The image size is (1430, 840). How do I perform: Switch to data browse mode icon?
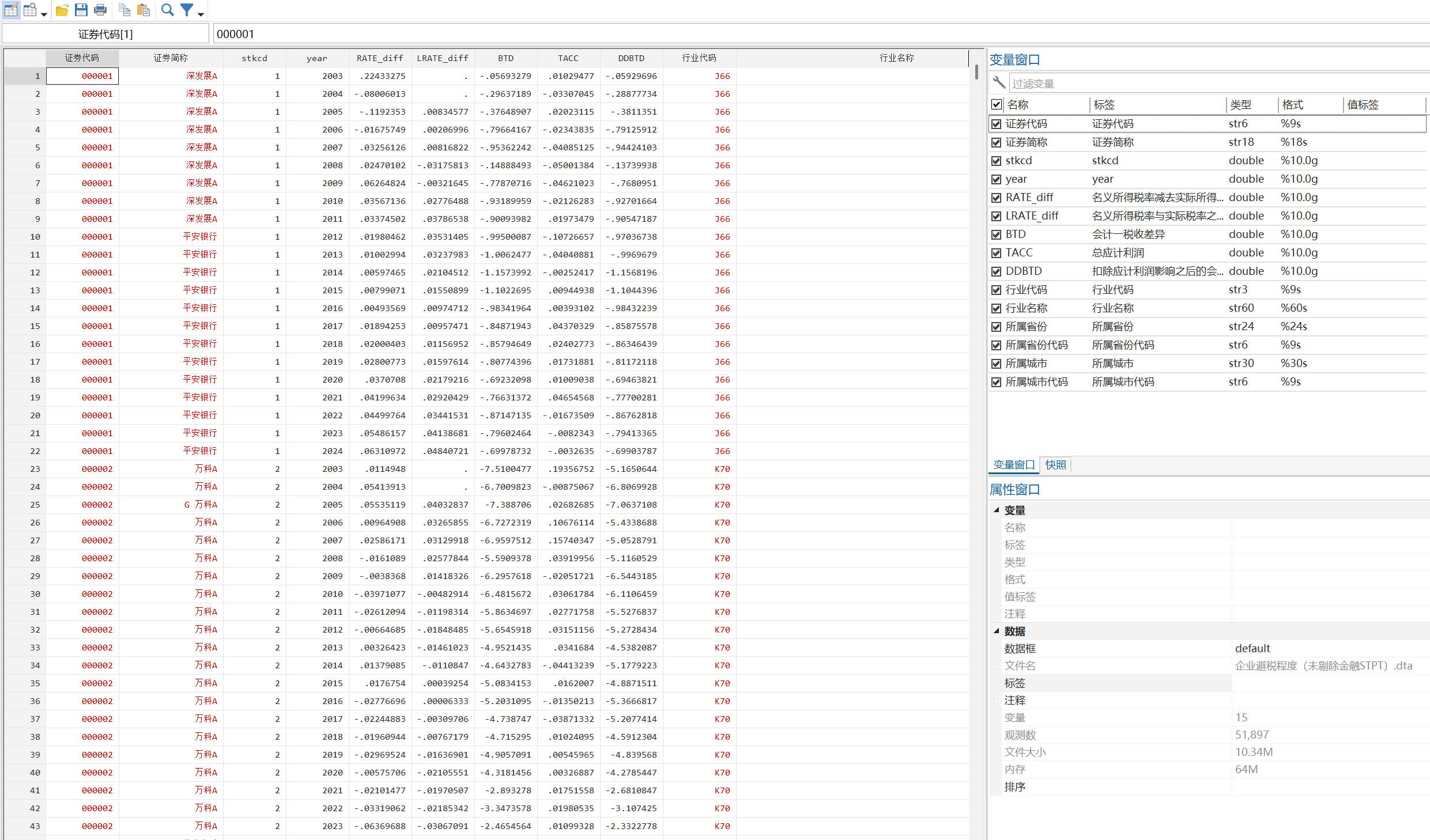[31, 10]
